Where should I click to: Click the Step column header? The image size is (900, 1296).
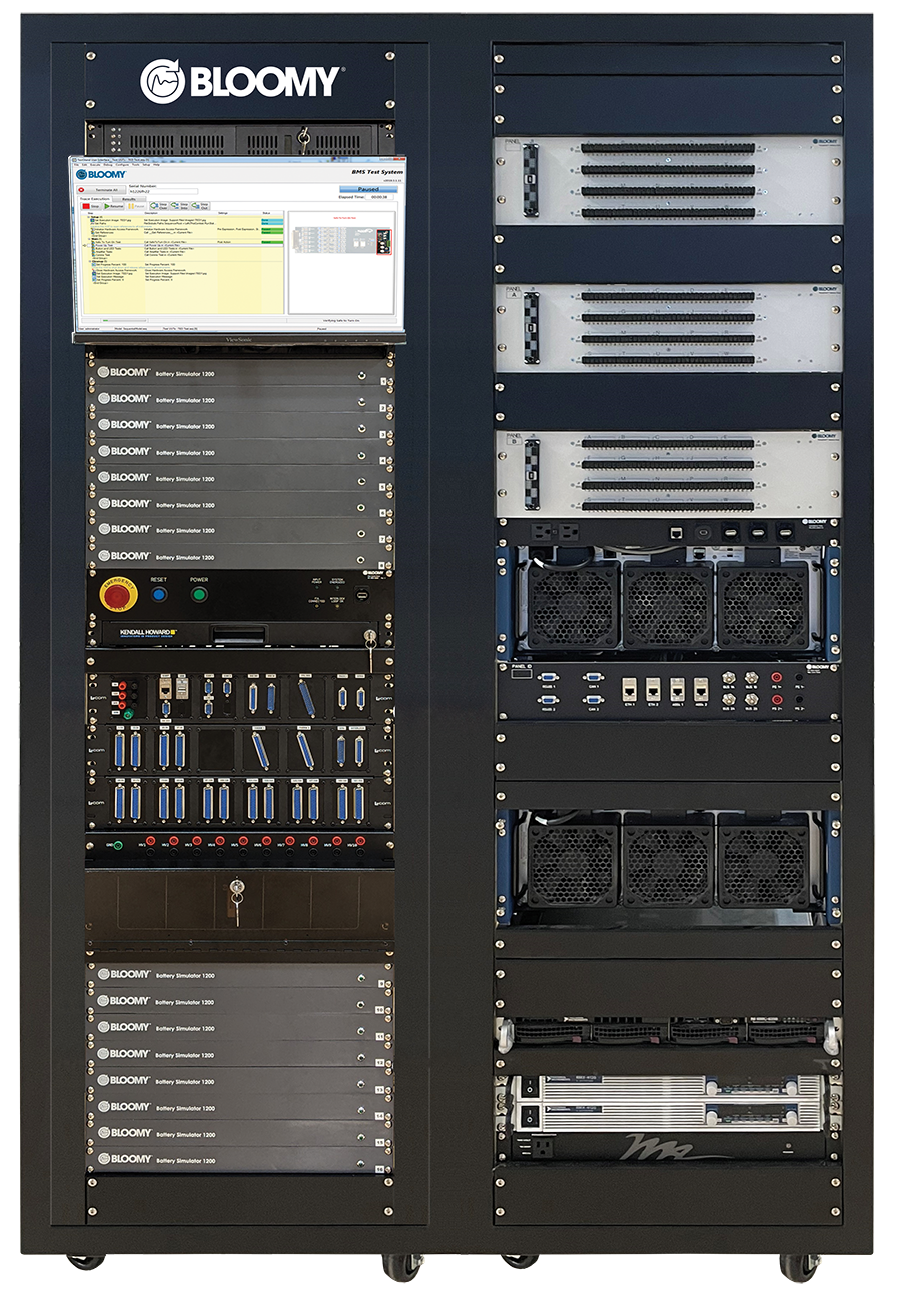[x=90, y=213]
